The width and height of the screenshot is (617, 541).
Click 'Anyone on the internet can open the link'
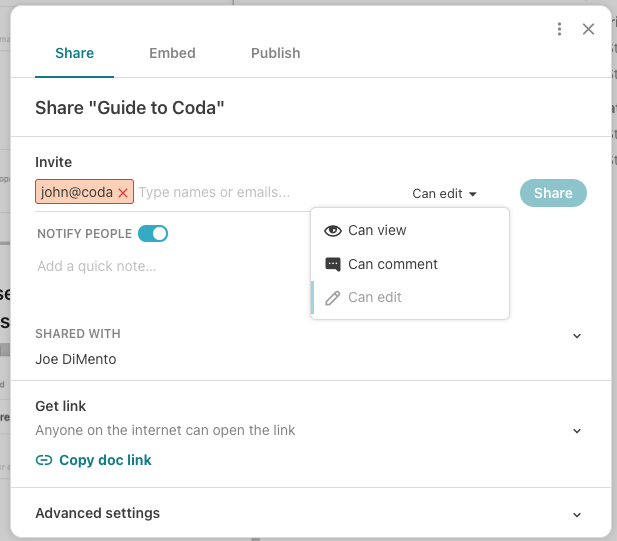tap(165, 430)
